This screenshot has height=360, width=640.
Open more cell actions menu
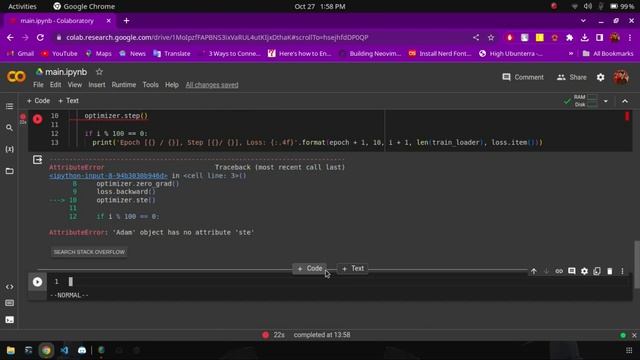(622, 271)
